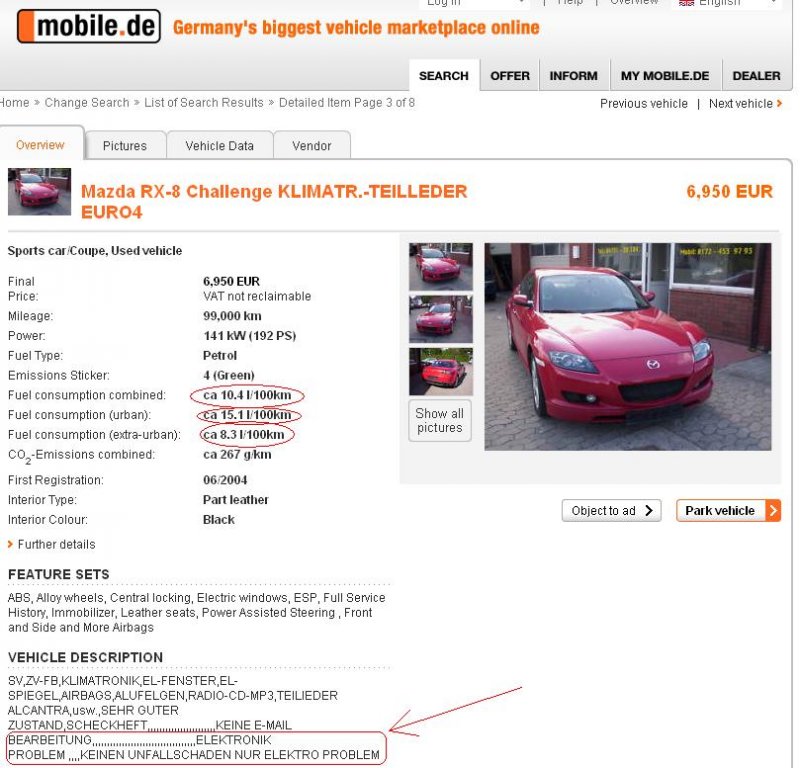Click orange arrow on Park vehicle

[x=773, y=510]
